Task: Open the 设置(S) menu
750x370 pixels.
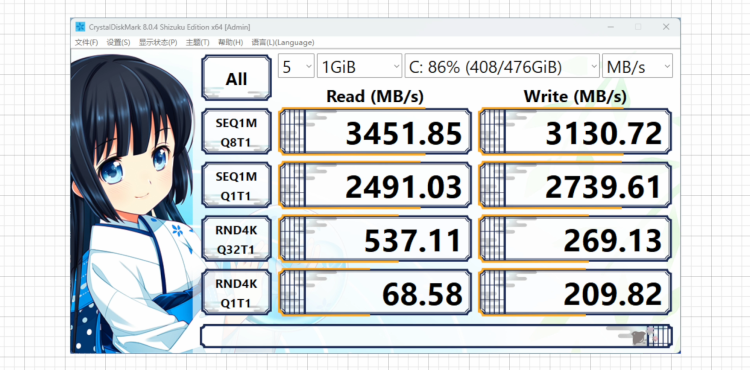Action: tap(118, 43)
